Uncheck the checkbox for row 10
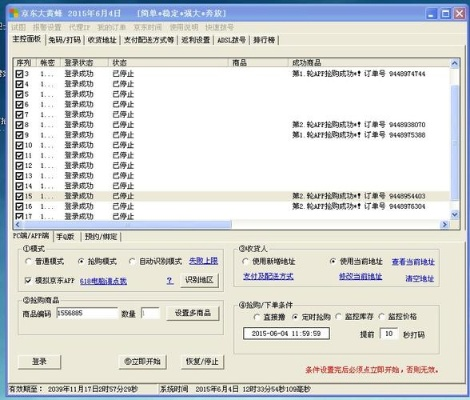470x400 pixels. tap(19, 145)
